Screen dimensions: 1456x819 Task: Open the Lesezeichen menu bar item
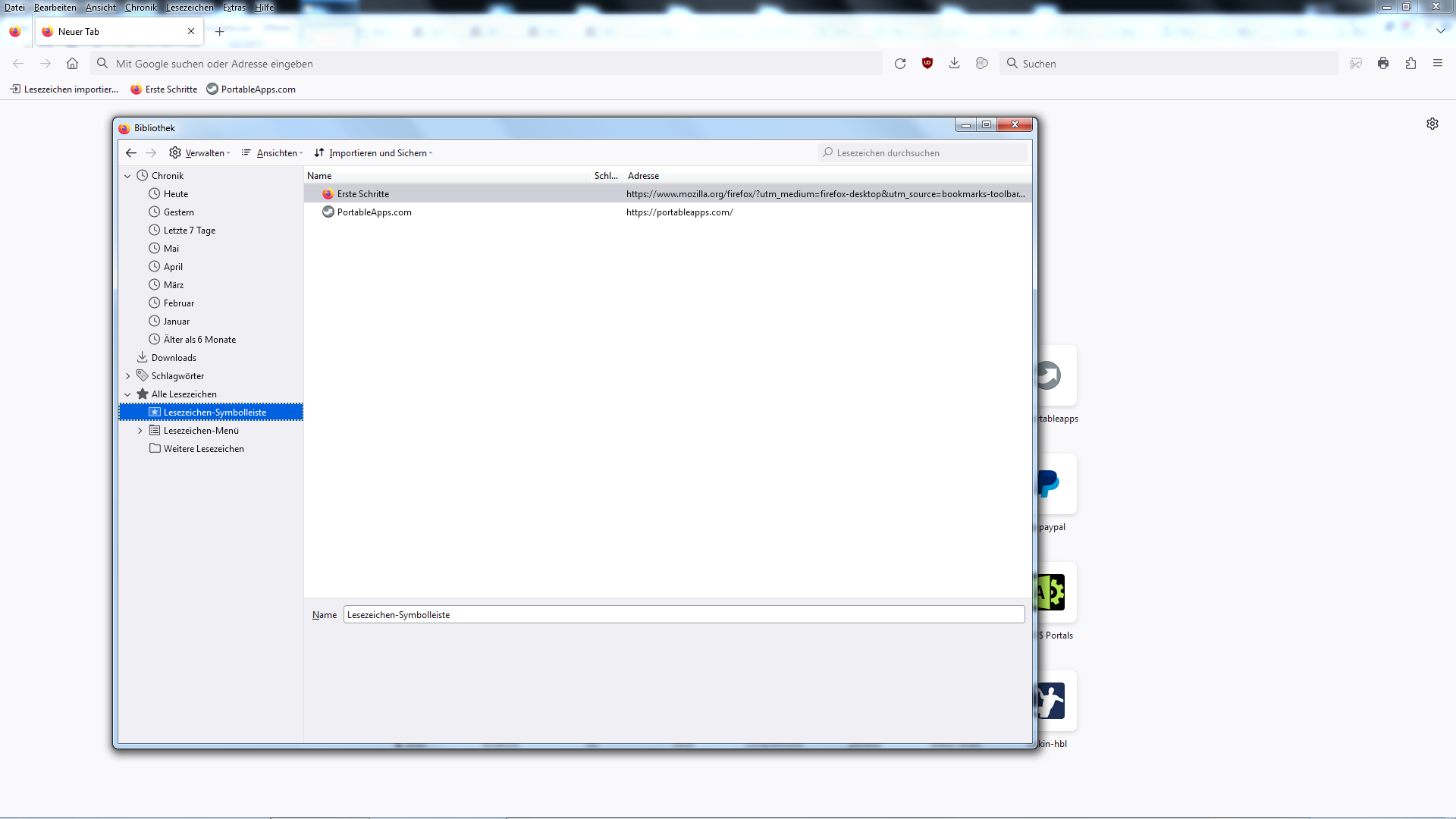pyautogui.click(x=190, y=8)
